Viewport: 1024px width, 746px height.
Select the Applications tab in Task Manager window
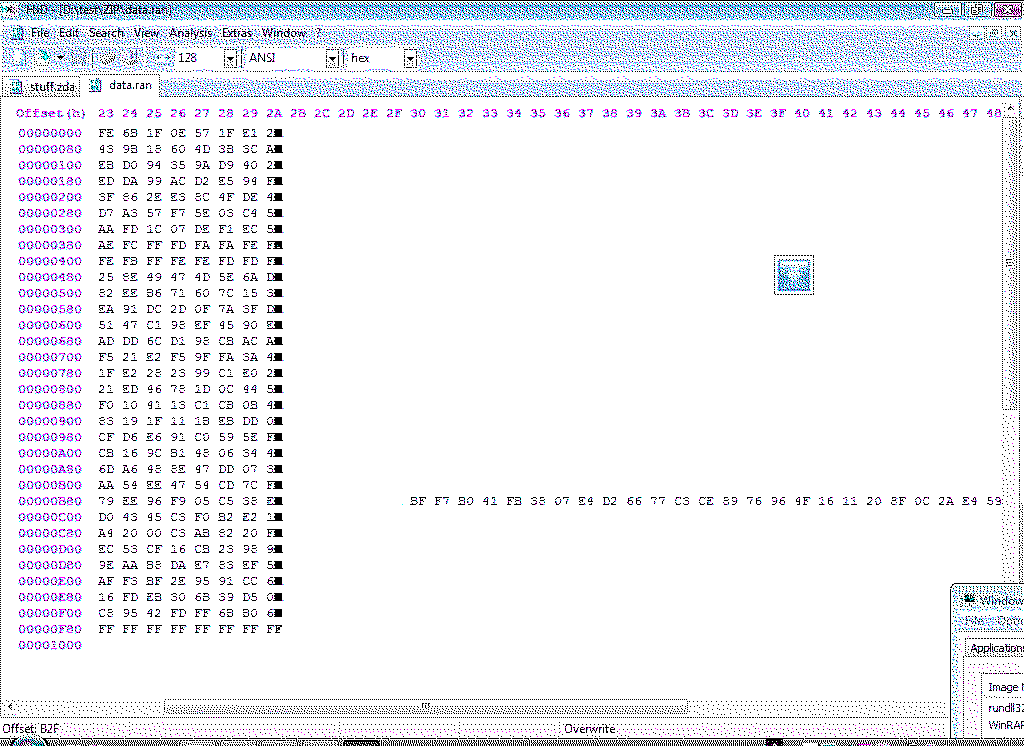[995, 648]
